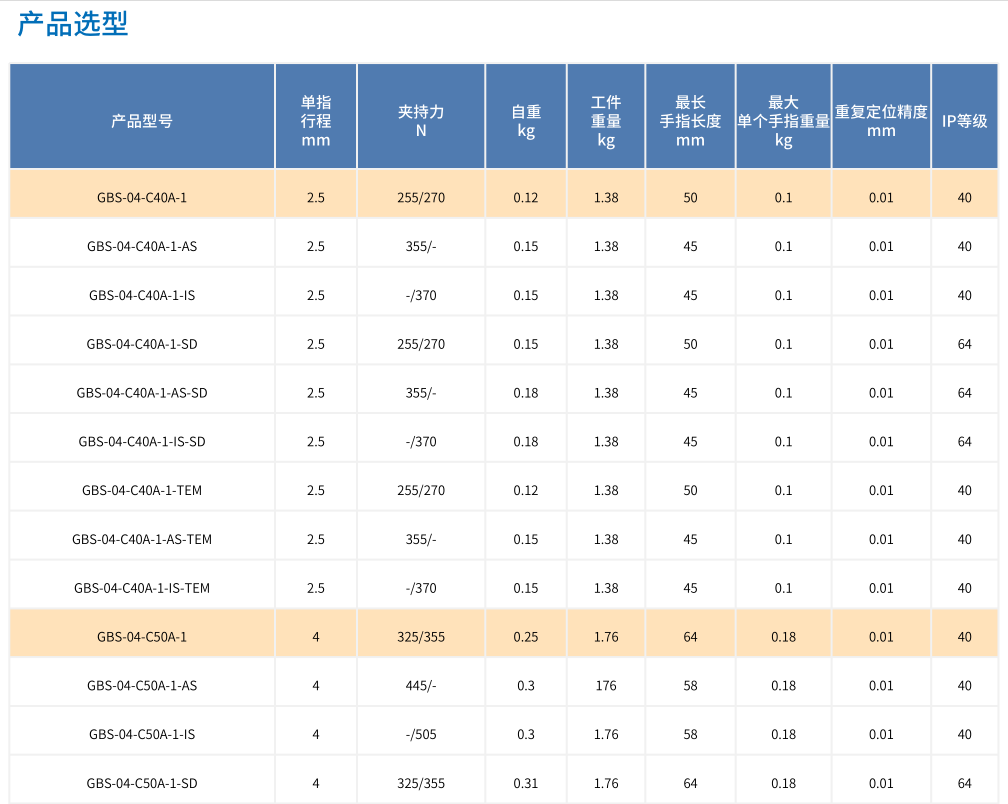The width and height of the screenshot is (1008, 804).
Task: Click the 产品型号 column header
Action: [142, 121]
